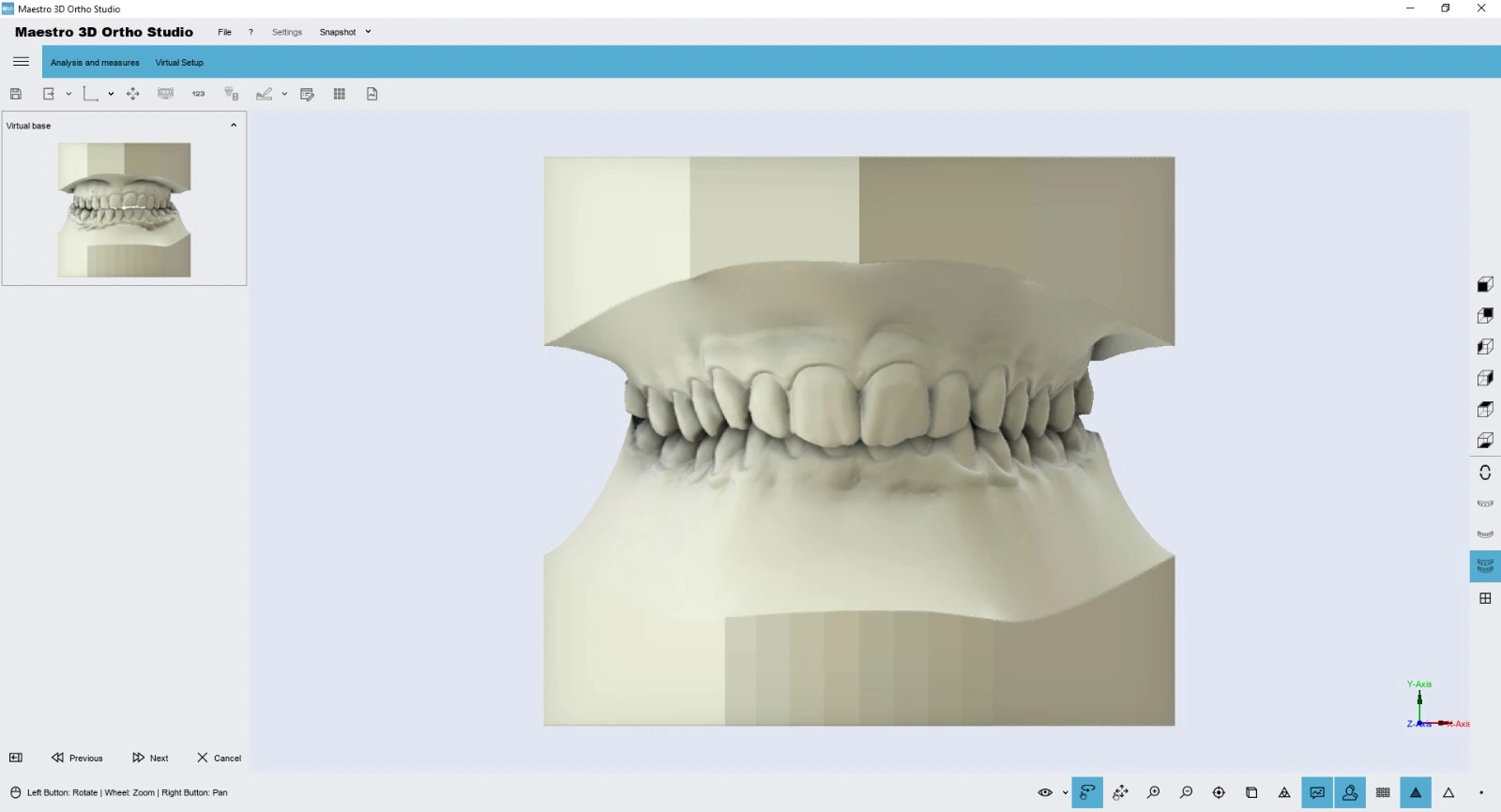Click the Next button

pyautogui.click(x=151, y=758)
